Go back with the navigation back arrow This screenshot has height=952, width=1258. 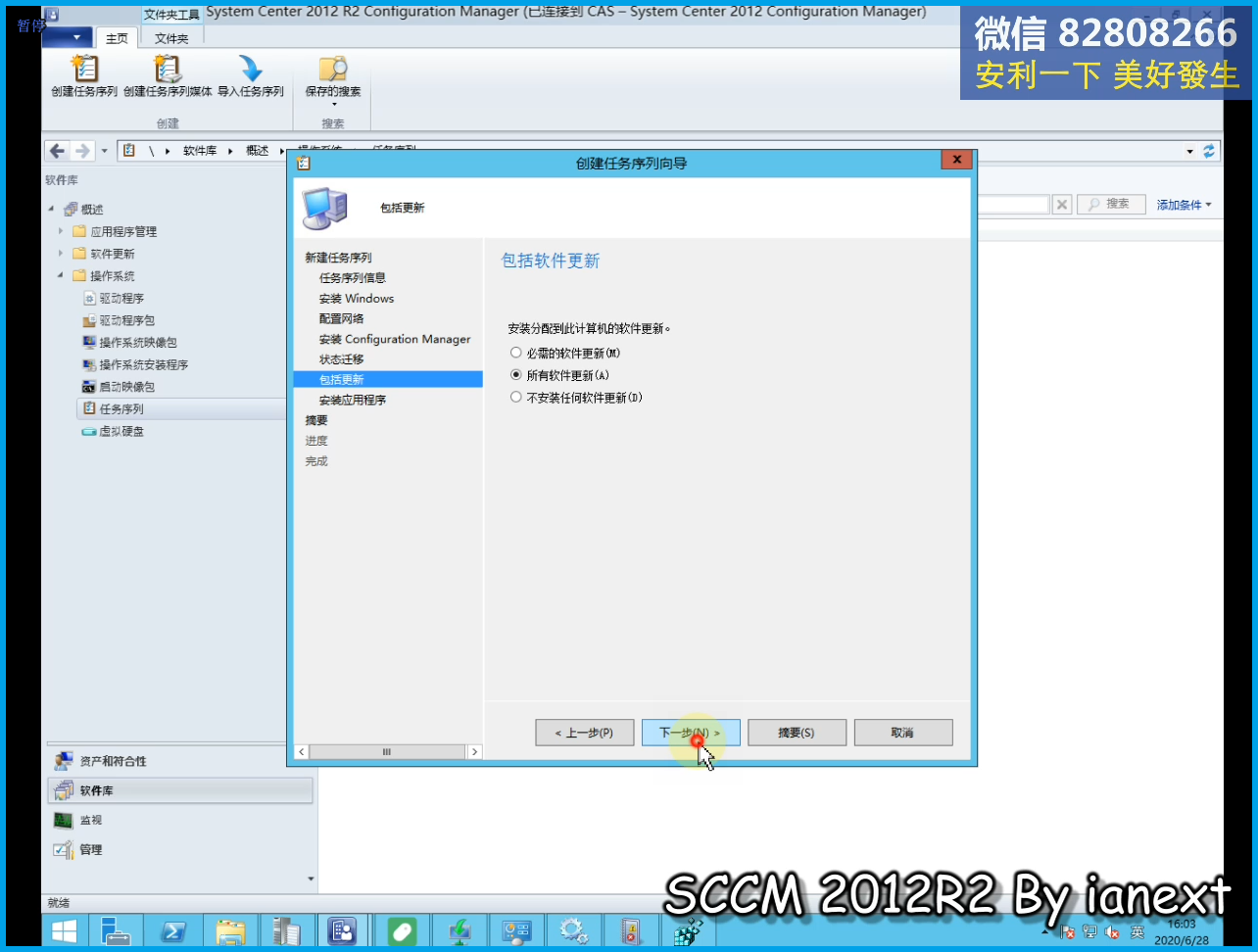(x=57, y=151)
